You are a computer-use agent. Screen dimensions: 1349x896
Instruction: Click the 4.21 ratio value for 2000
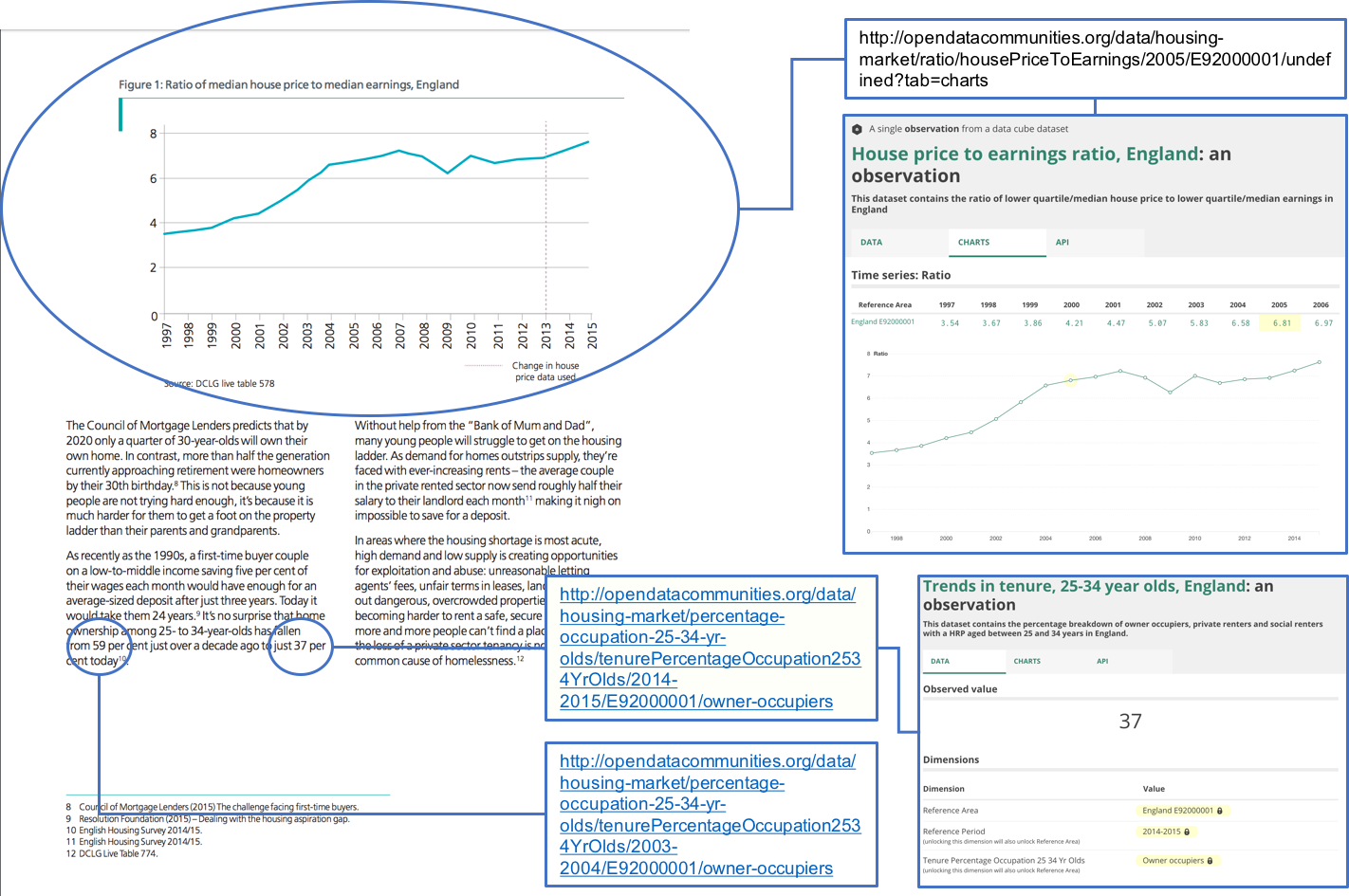(x=1074, y=323)
